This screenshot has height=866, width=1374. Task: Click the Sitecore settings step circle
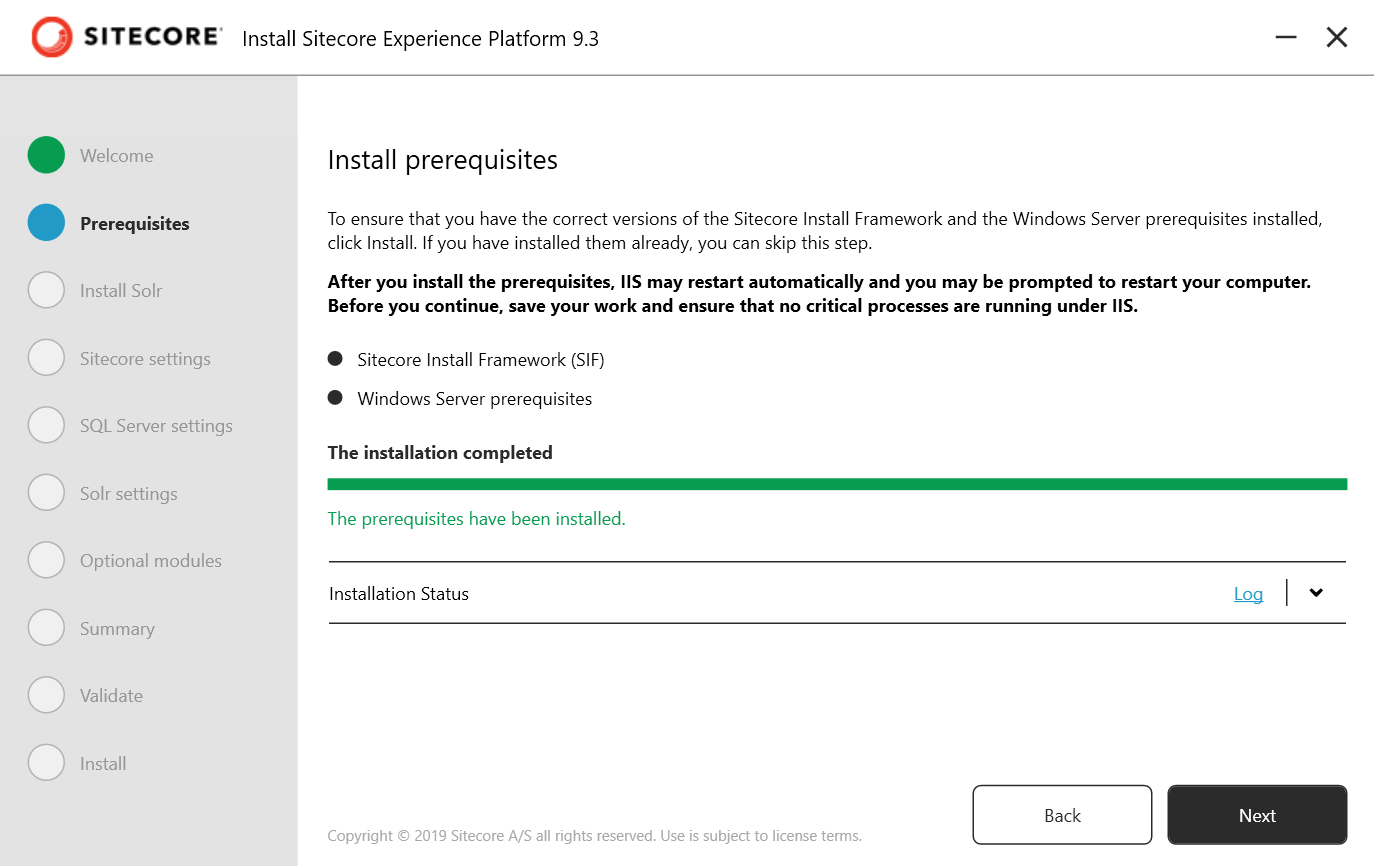pos(46,357)
